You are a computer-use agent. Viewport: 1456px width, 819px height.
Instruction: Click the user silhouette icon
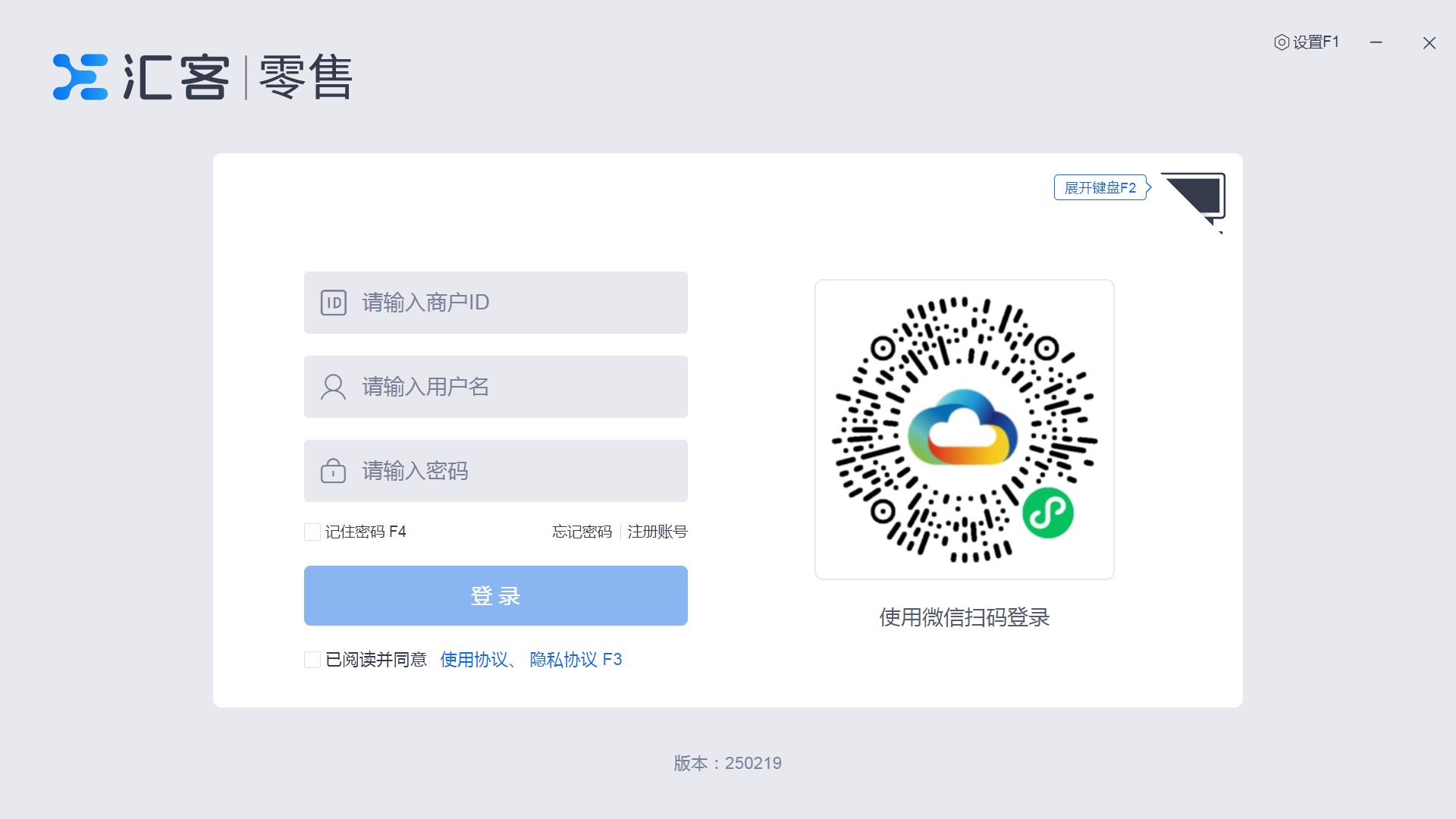click(334, 387)
